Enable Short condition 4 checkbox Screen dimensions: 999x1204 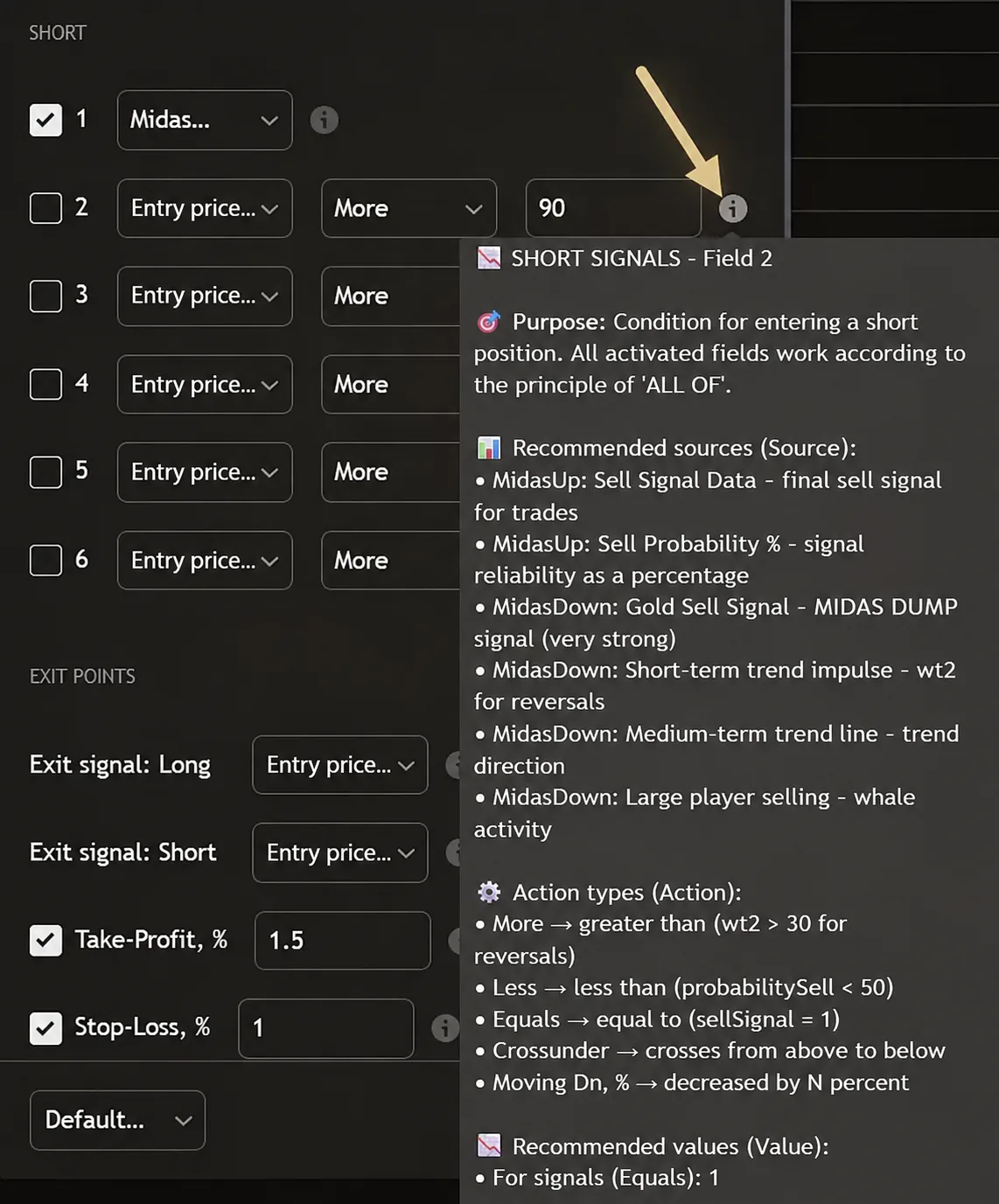(x=45, y=384)
